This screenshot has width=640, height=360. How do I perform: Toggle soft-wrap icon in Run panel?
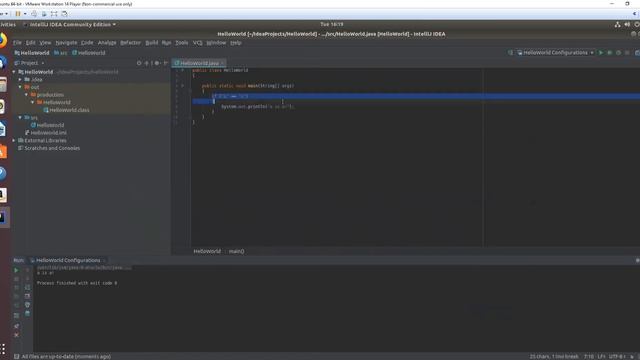click(x=27, y=287)
